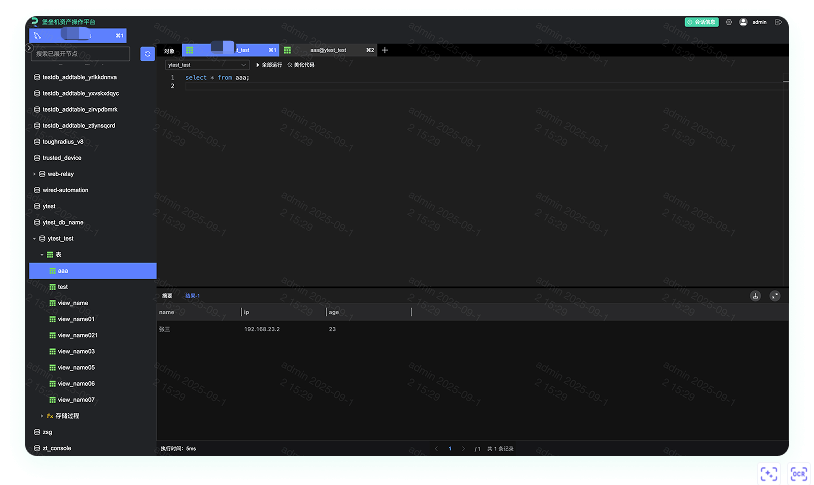Expand the web-relay database node
This screenshot has width=814, height=485.
click(34, 174)
